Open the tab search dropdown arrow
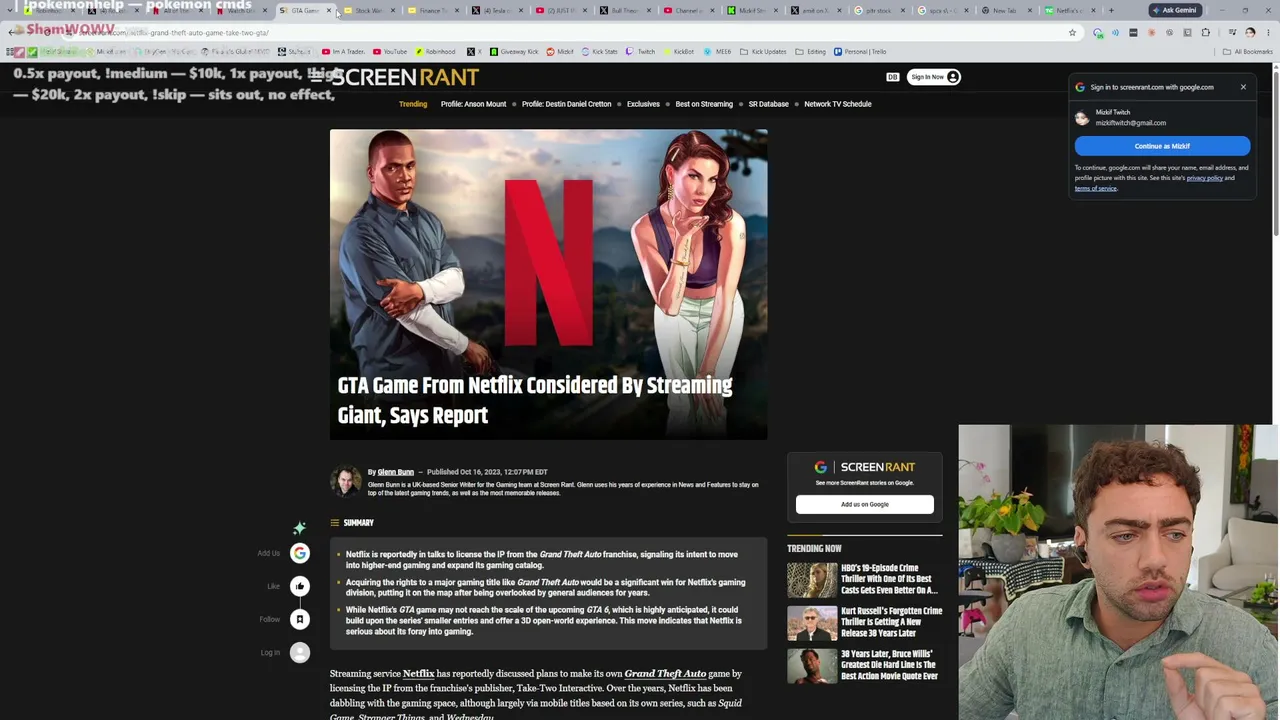 click(12, 10)
